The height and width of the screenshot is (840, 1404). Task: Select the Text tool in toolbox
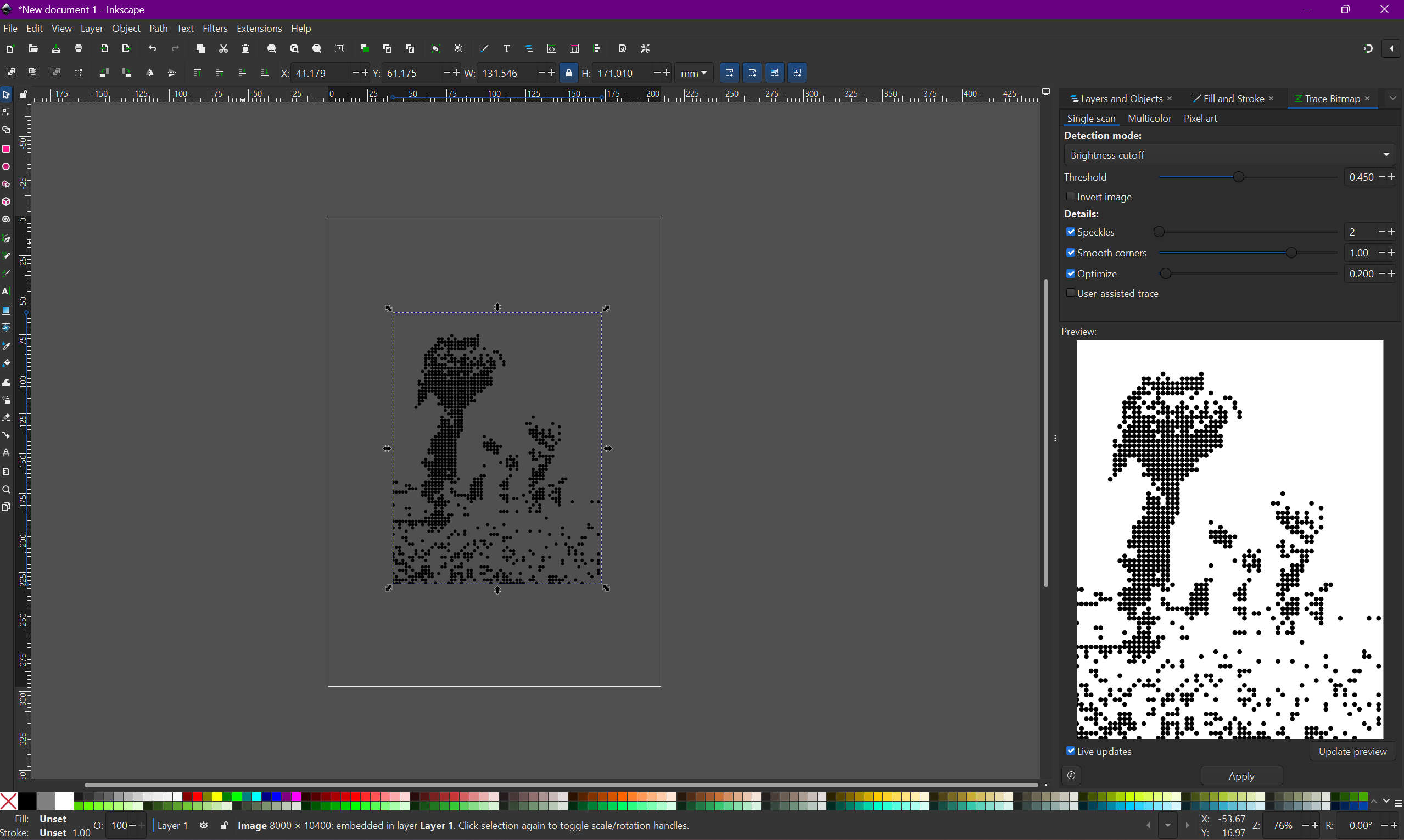pyautogui.click(x=6, y=292)
